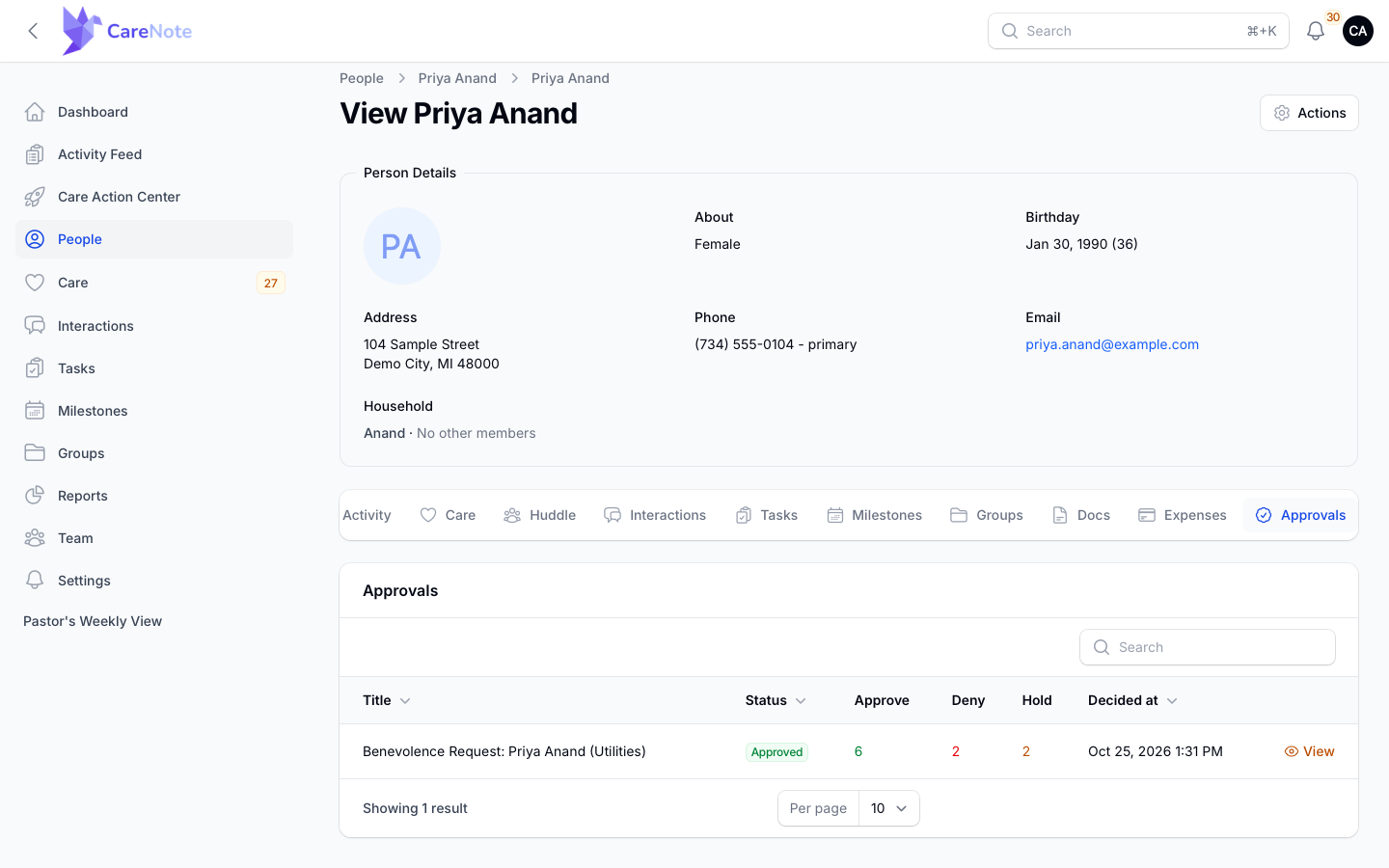The height and width of the screenshot is (868, 1389).
Task: Click the Settings bell icon in sidebar
Action: pyautogui.click(x=35, y=581)
